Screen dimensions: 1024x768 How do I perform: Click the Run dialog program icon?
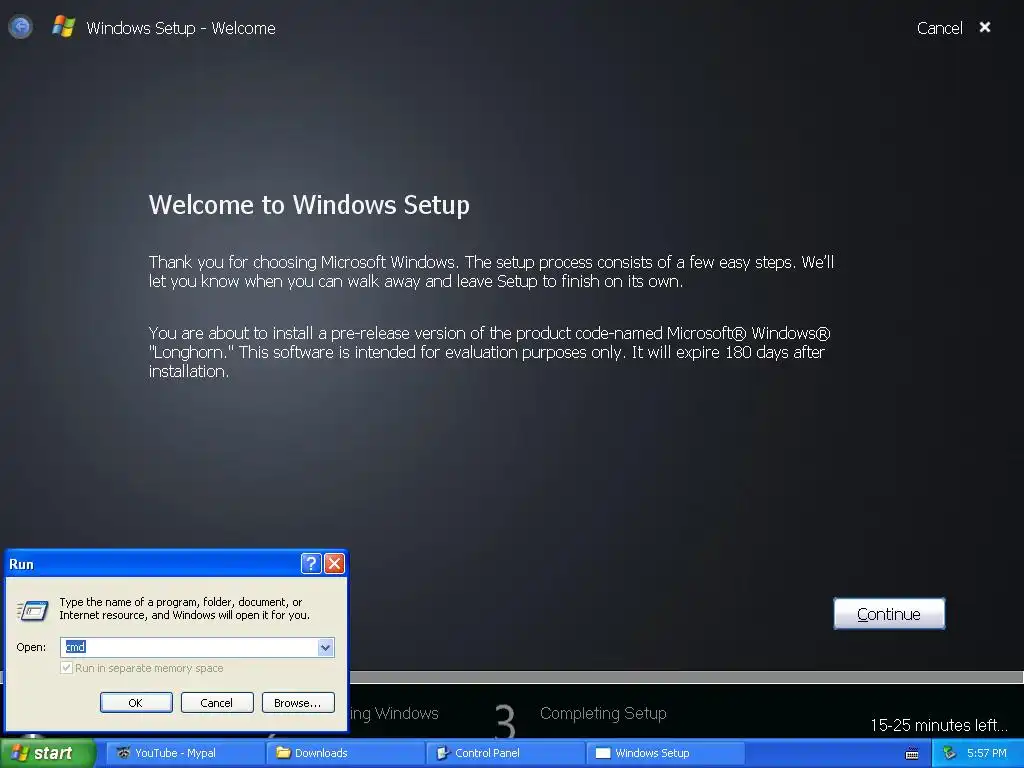pyautogui.click(x=32, y=611)
